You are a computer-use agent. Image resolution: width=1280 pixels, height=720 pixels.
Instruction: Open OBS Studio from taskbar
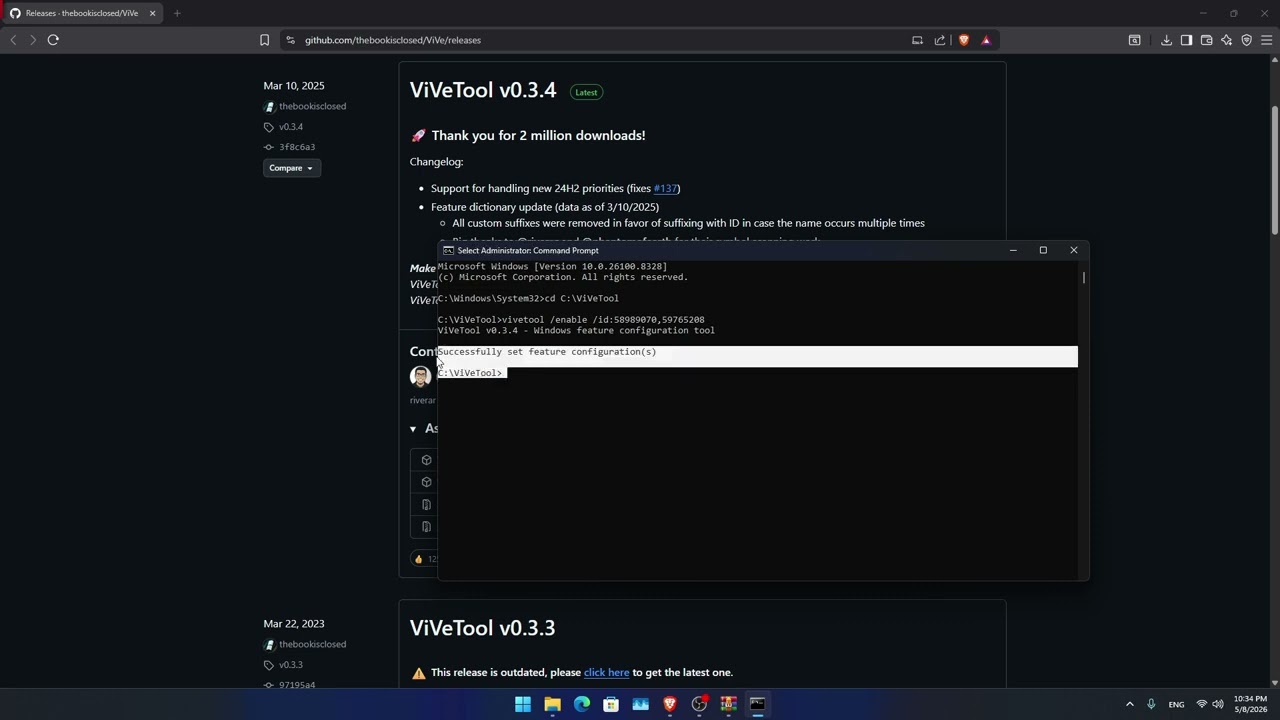(699, 704)
